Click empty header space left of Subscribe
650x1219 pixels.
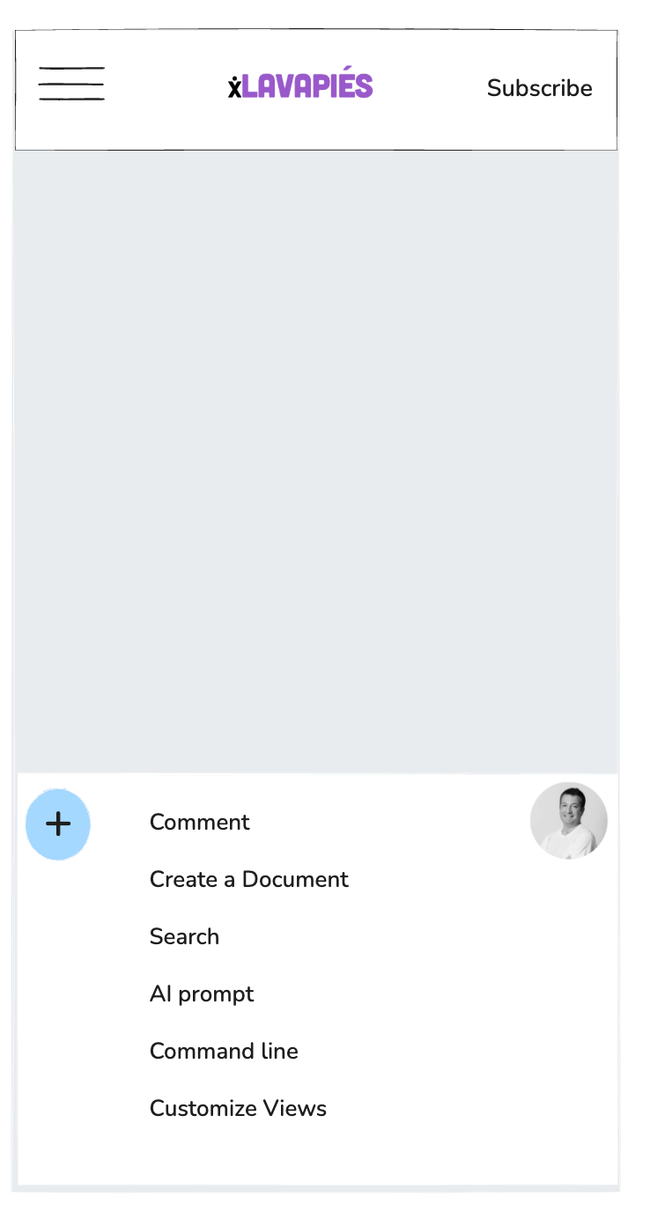coord(430,88)
